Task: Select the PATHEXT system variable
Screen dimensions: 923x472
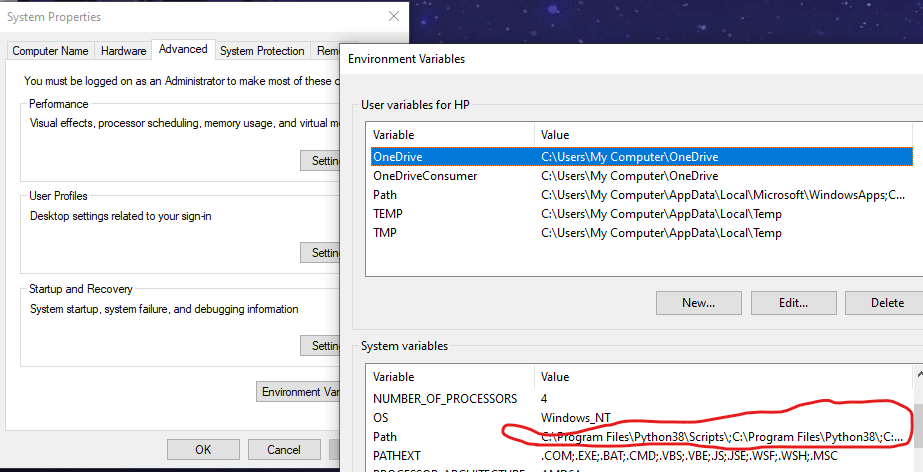Action: (x=642, y=456)
